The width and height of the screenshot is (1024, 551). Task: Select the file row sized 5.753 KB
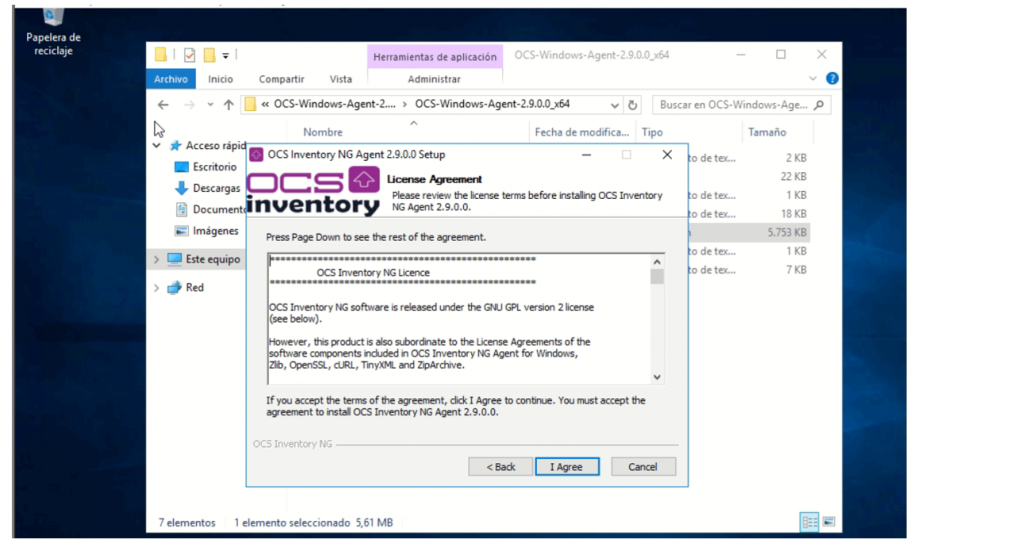click(749, 232)
